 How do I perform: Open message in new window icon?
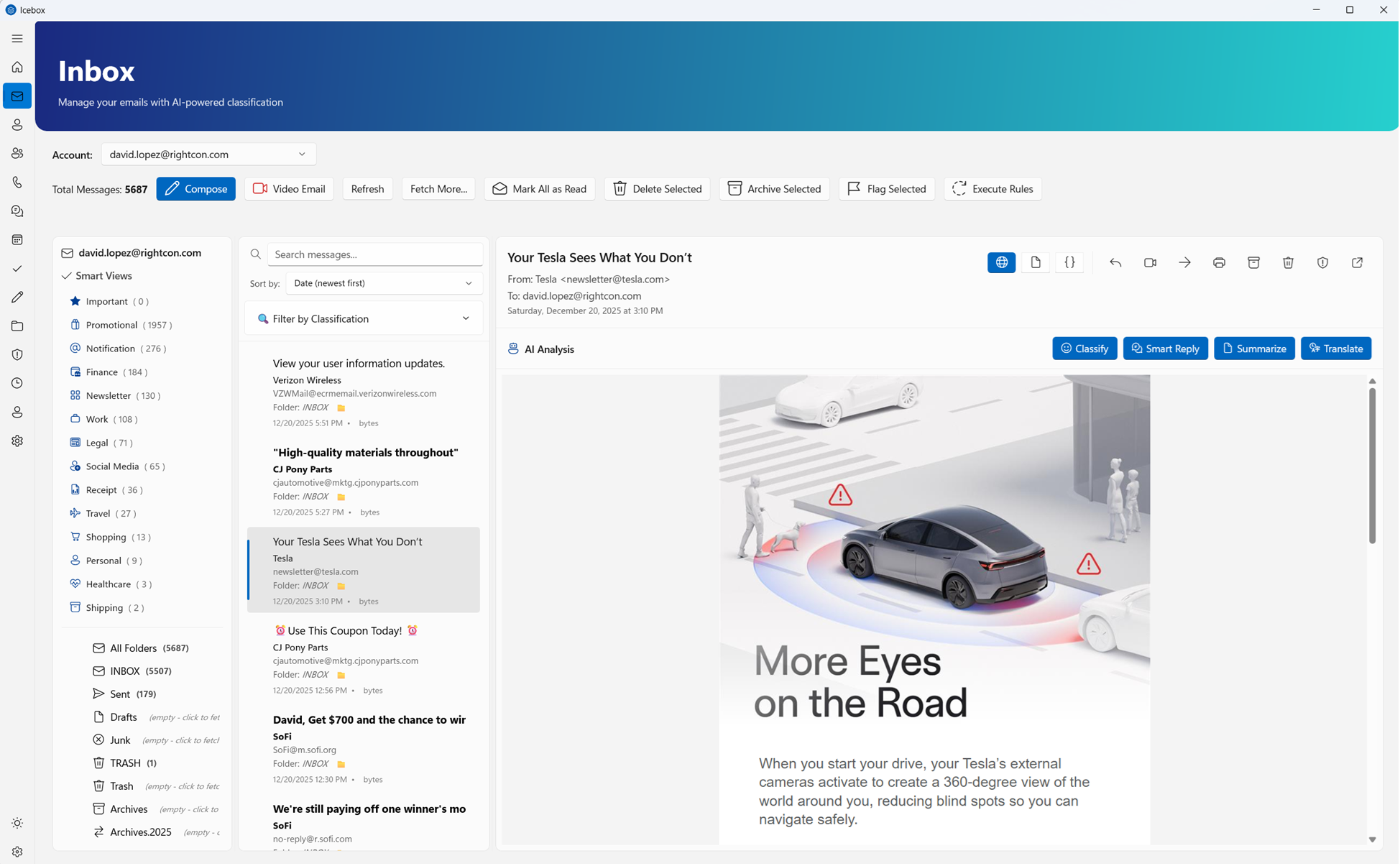[x=1358, y=263]
